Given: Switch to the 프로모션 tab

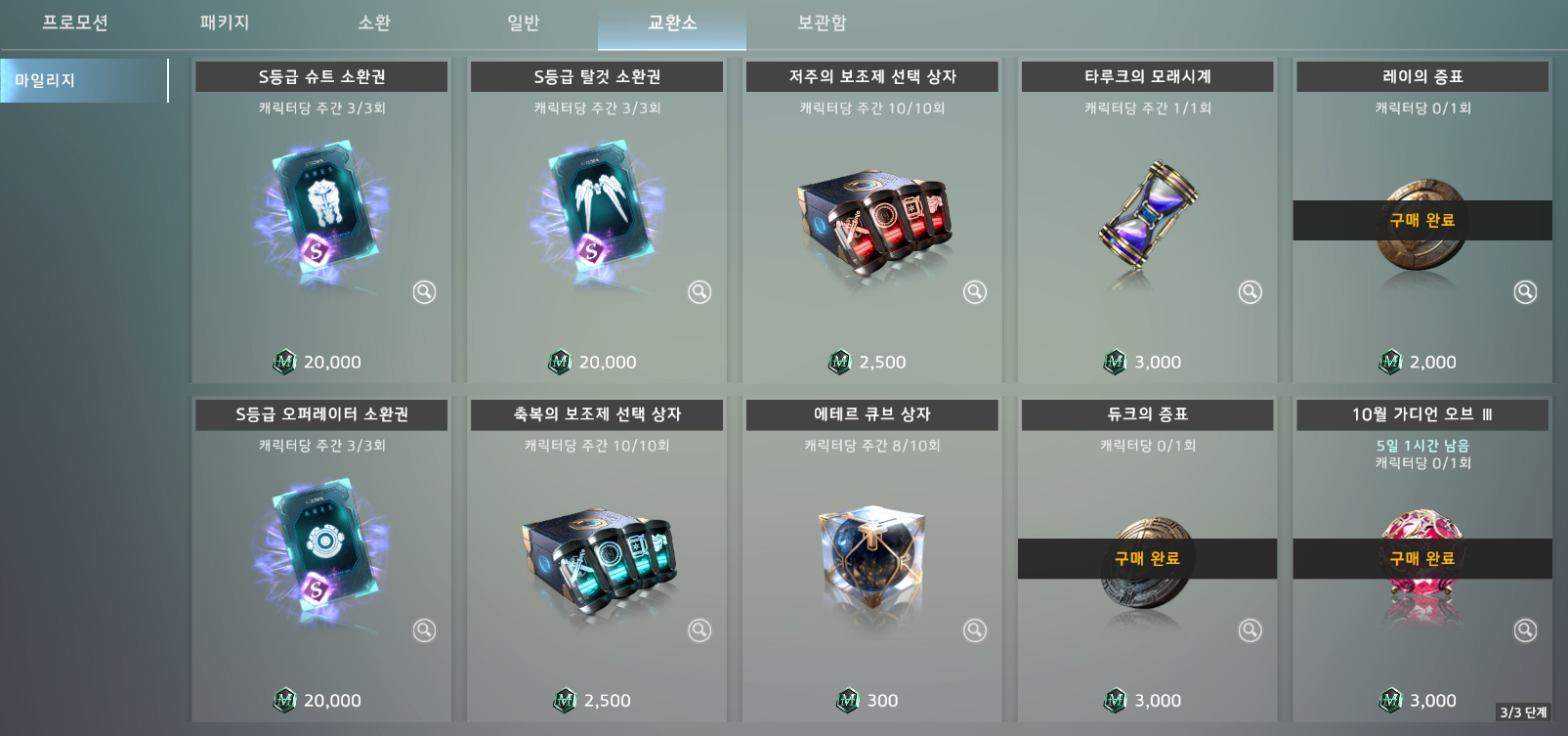Looking at the screenshot, I should [75, 22].
